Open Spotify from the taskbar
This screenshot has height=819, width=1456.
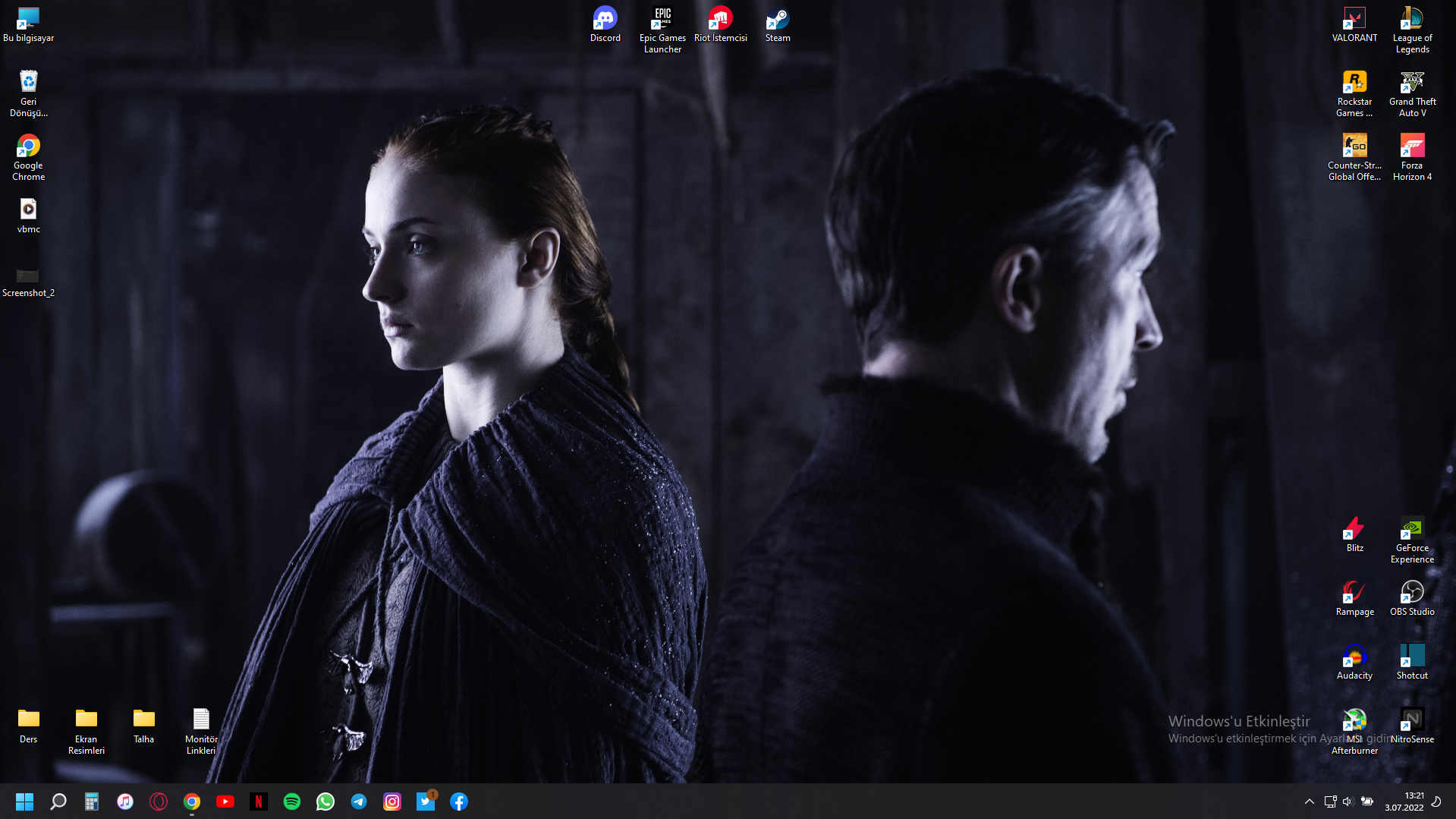[x=292, y=802]
